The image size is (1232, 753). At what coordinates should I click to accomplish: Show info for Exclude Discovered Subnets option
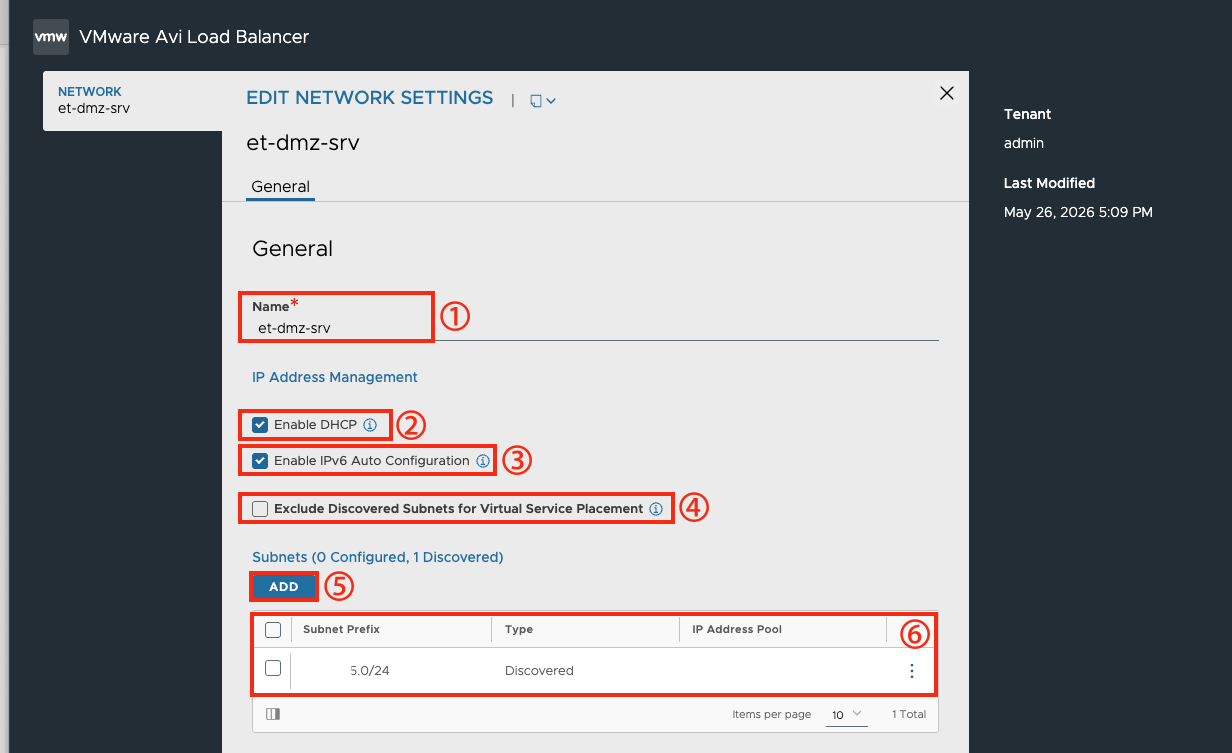coord(656,509)
